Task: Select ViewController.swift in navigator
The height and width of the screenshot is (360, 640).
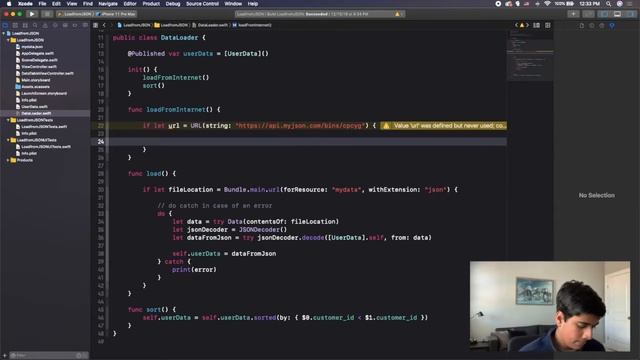Action: [x=39, y=67]
